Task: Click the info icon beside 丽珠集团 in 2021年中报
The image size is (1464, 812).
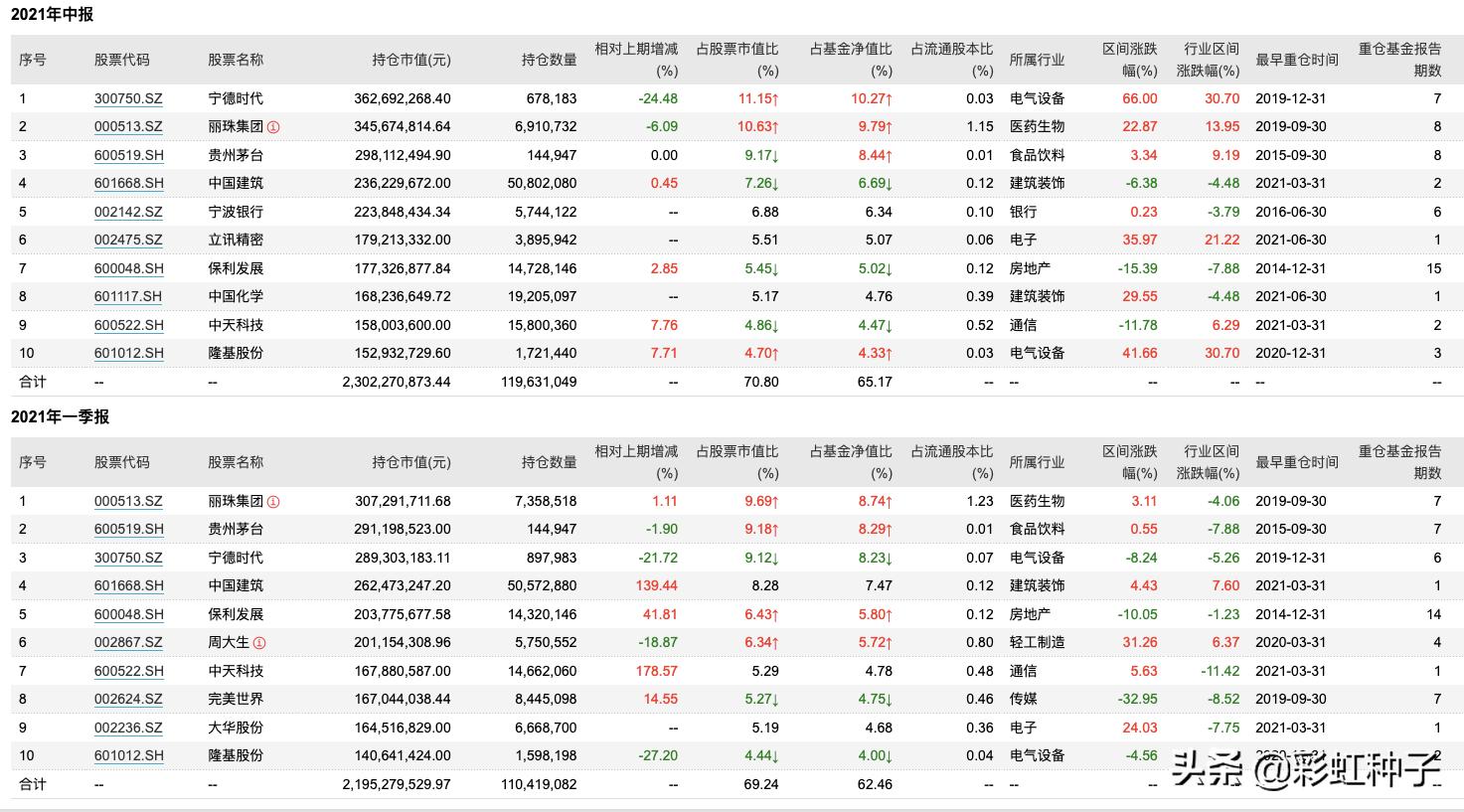Action: coord(273,127)
